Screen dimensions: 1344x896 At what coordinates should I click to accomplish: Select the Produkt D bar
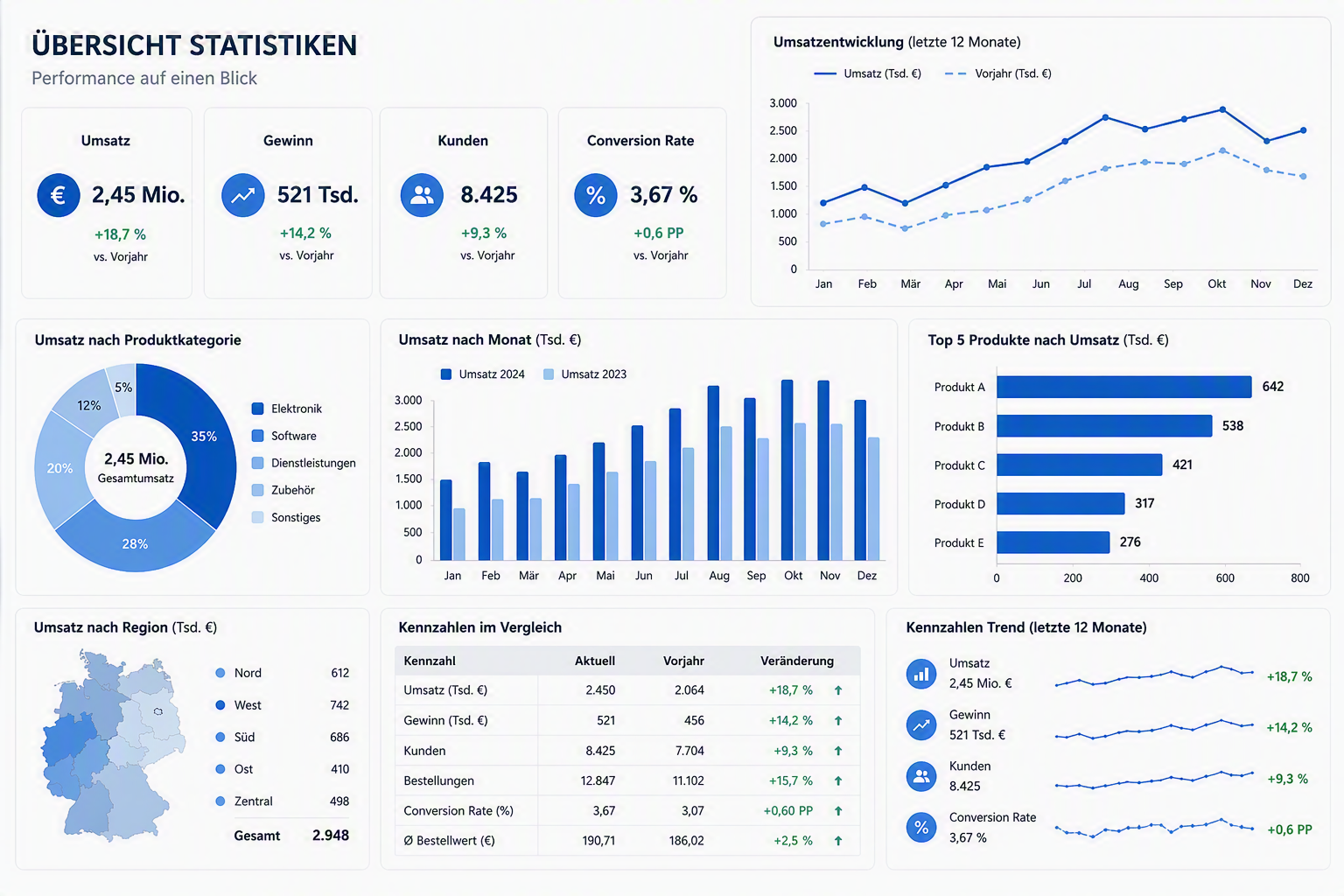click(x=1060, y=503)
